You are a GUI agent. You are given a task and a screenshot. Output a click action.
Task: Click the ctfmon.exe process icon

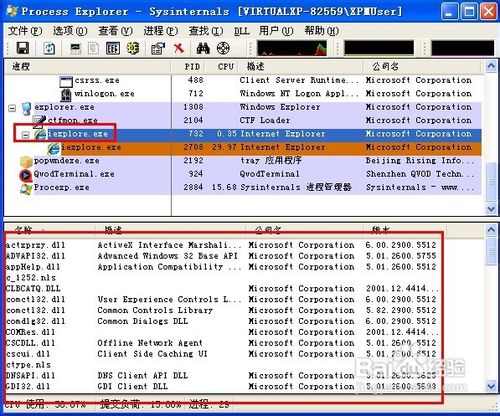click(39, 121)
